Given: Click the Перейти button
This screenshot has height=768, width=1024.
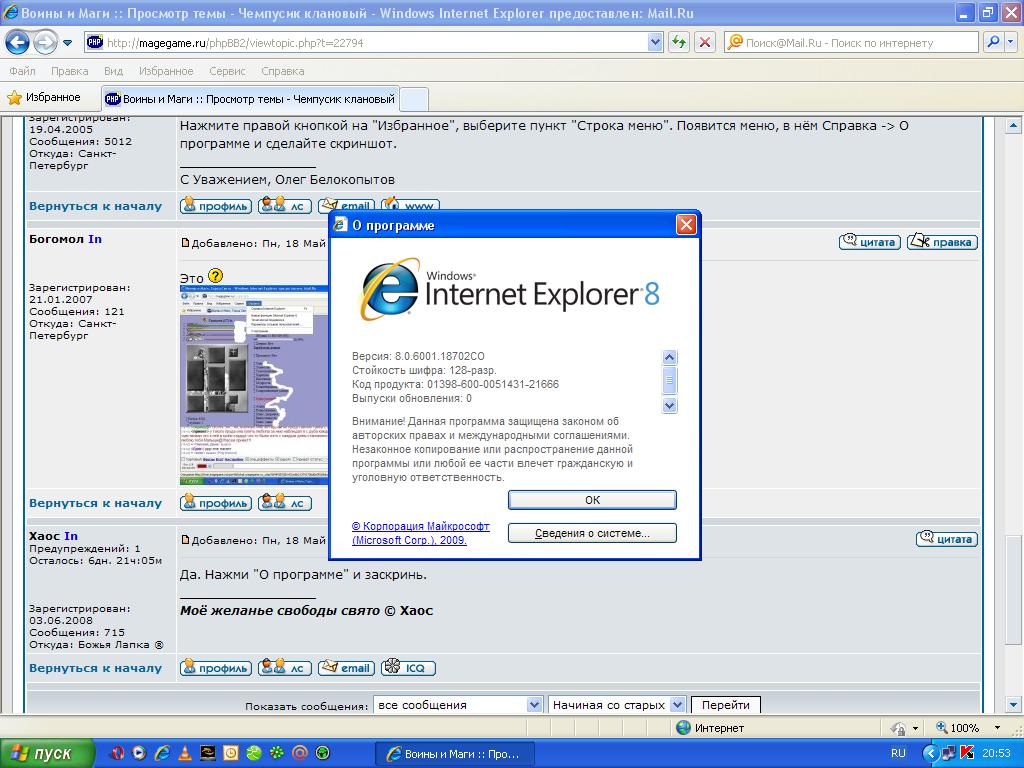Looking at the screenshot, I should [726, 705].
